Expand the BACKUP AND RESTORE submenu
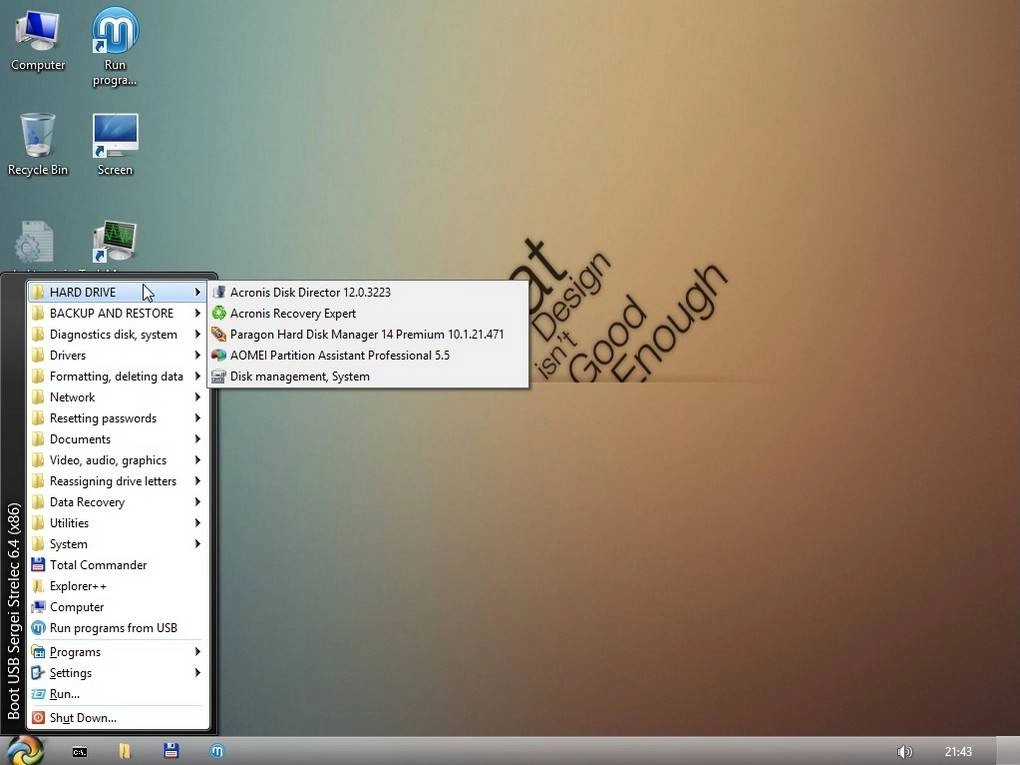Screen dimensions: 1020x765 click(x=110, y=313)
